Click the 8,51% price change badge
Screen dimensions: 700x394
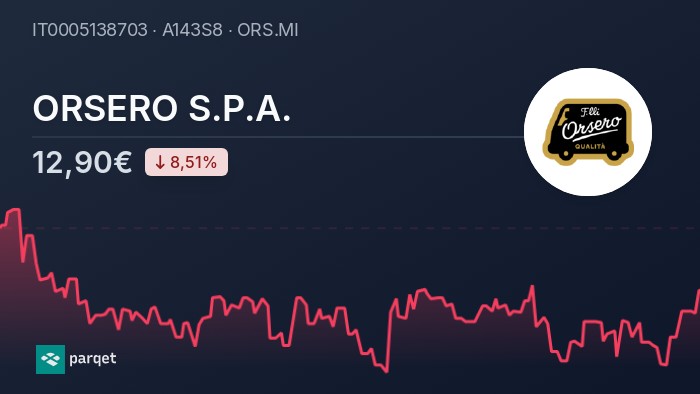pos(186,162)
